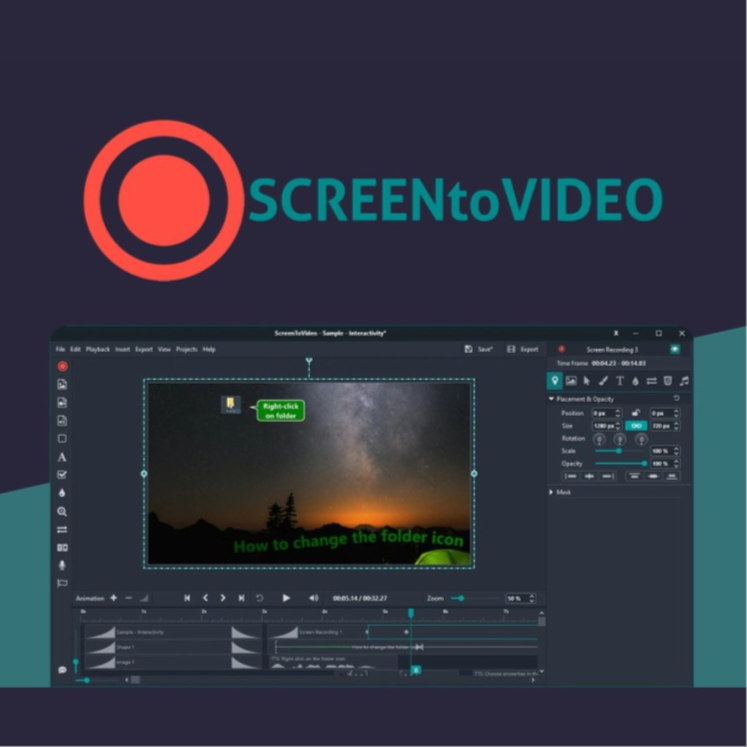Image resolution: width=747 pixels, height=747 pixels.
Task: Click the microphone icon in left sidebar
Action: tap(62, 565)
